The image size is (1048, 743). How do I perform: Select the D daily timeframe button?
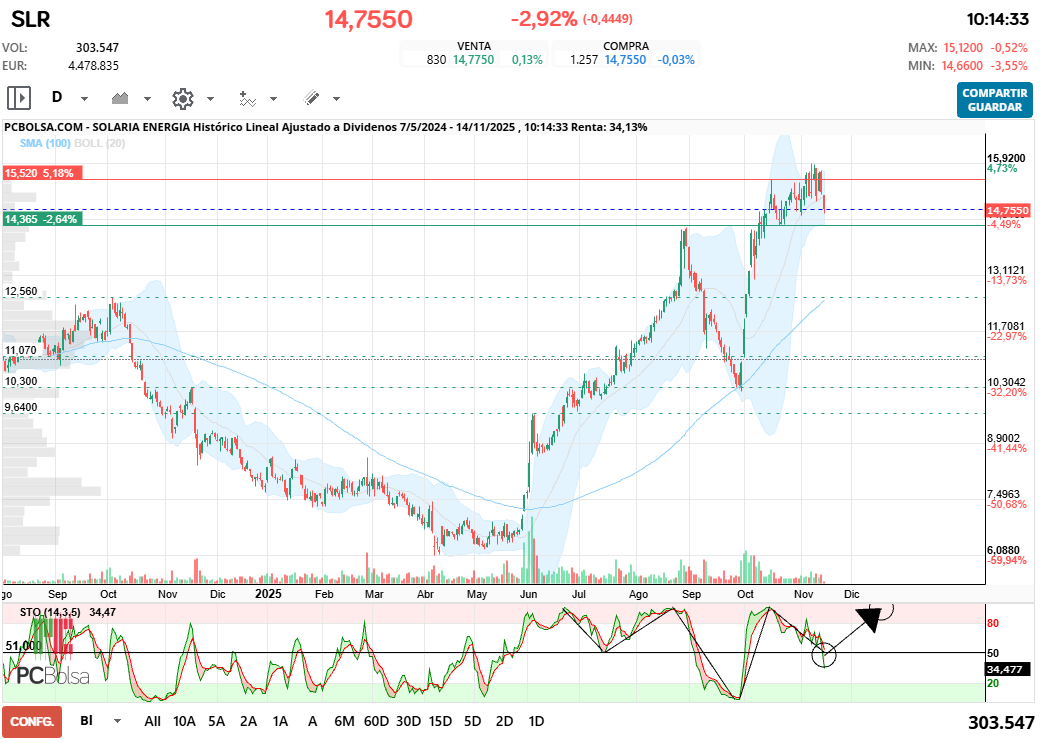point(57,98)
